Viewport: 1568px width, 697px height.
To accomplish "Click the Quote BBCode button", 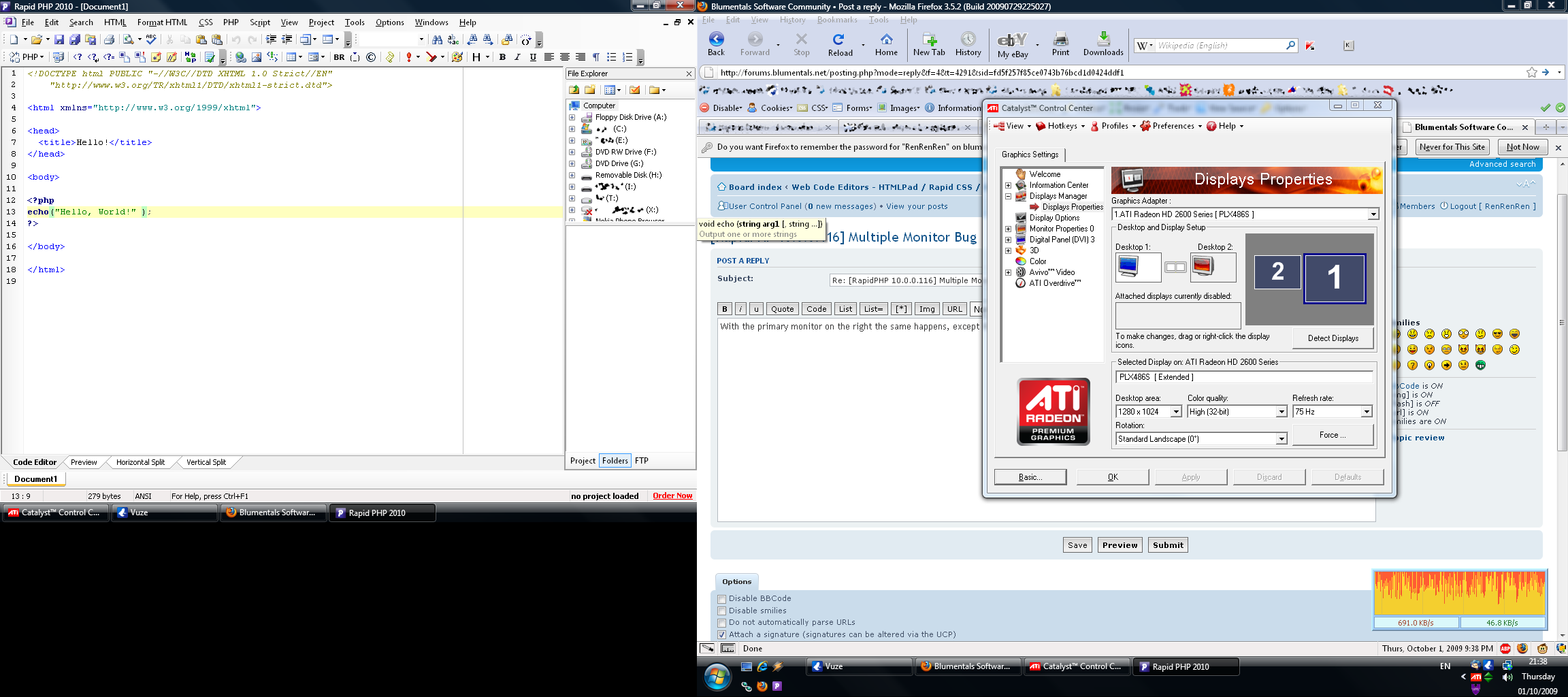I will coord(782,309).
